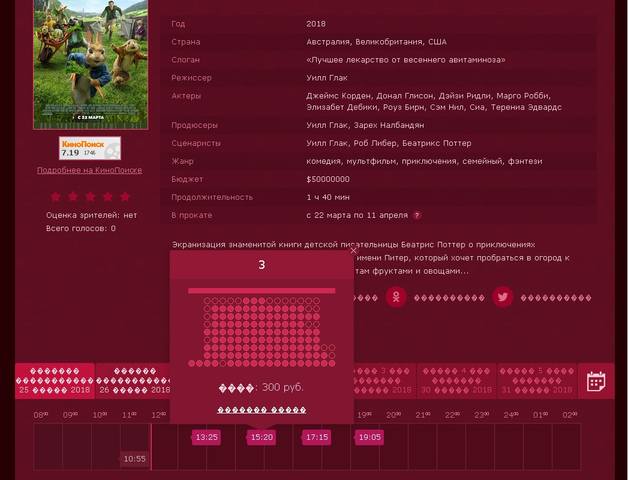
Task: Rate the film with the fourth star
Action: 108,197
